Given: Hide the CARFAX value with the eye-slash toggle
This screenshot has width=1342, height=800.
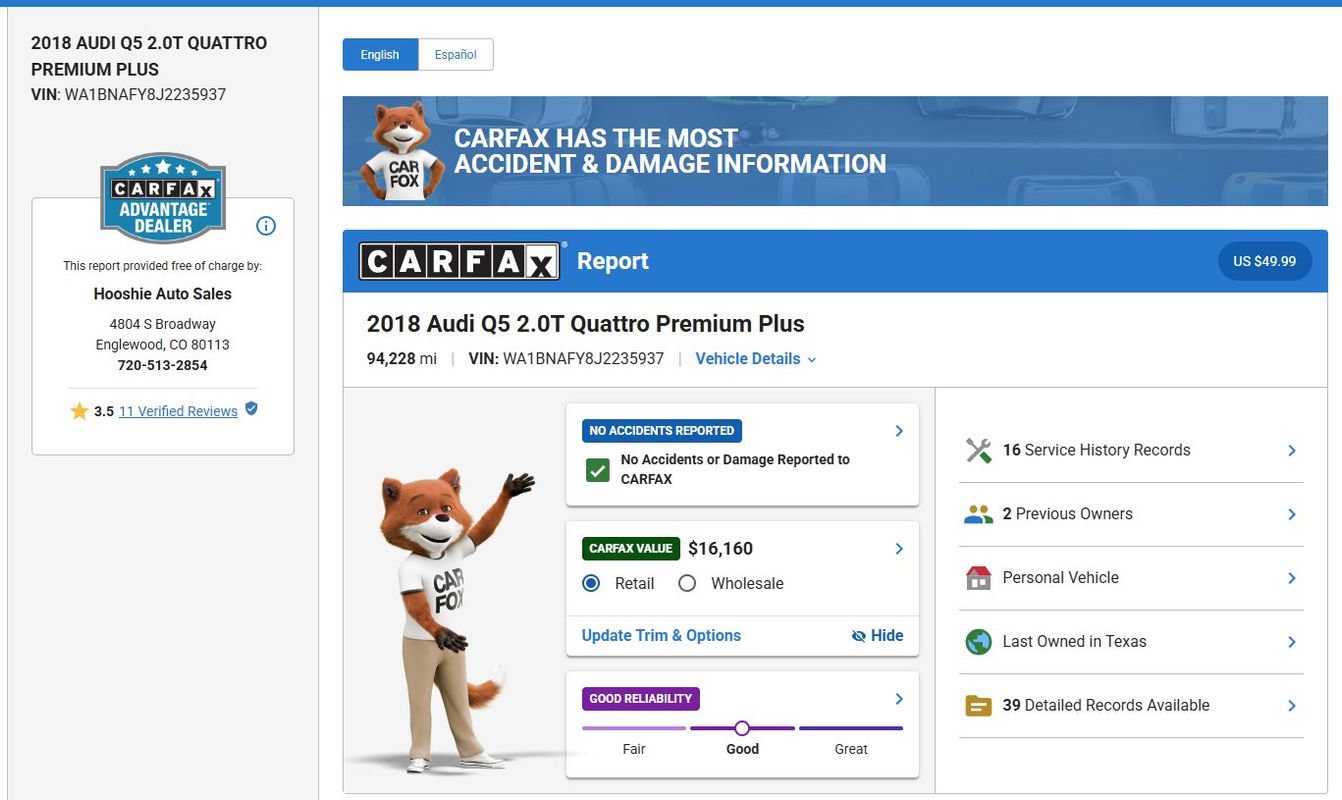Looking at the screenshot, I should [x=877, y=635].
